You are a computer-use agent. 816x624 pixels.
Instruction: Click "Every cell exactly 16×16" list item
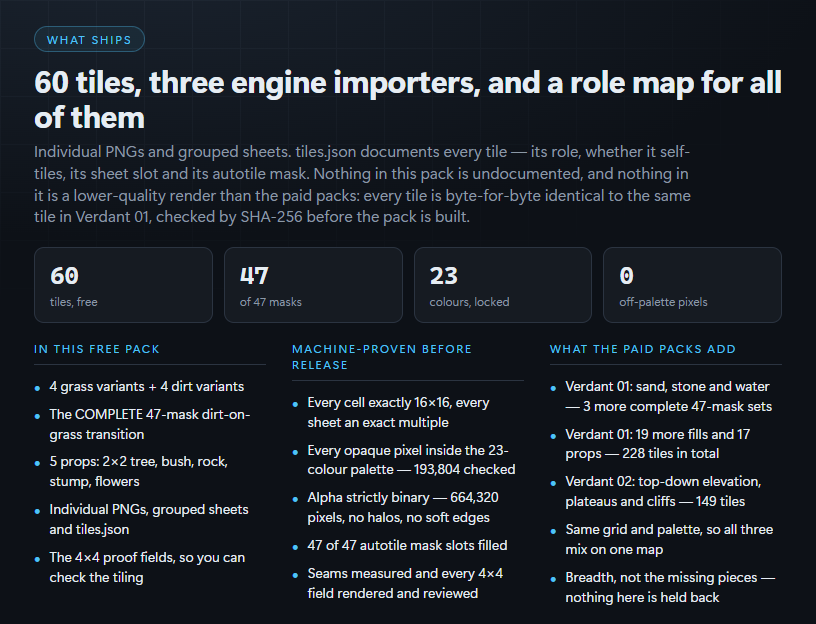[x=399, y=413]
